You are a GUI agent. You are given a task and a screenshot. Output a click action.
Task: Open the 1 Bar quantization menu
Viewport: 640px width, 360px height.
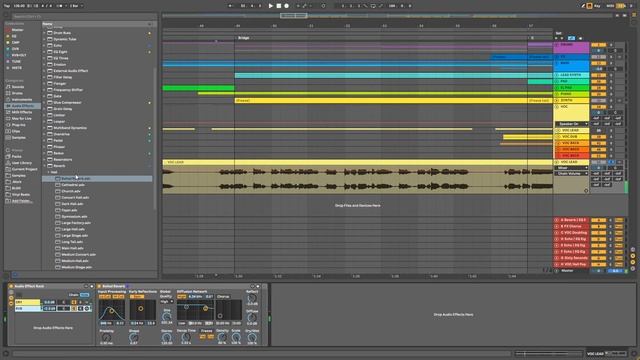click(x=76, y=6)
